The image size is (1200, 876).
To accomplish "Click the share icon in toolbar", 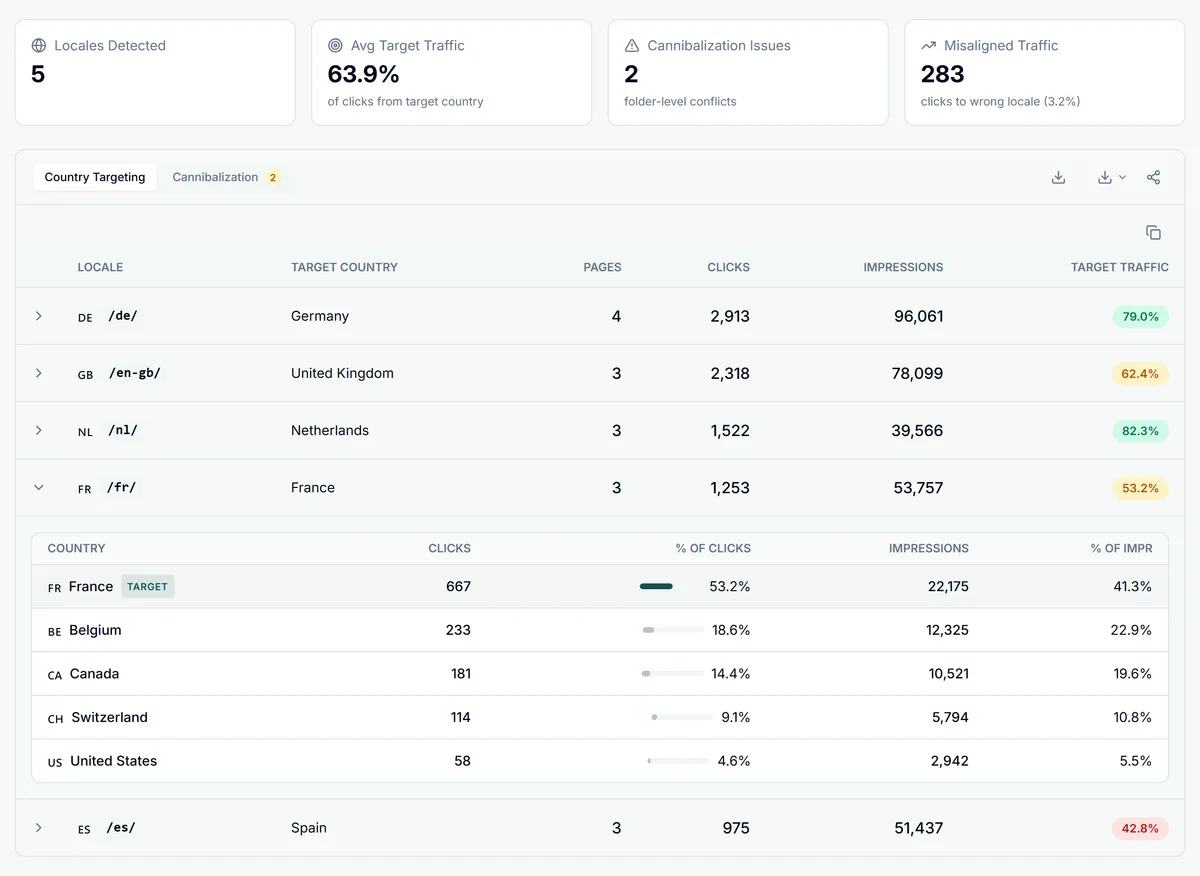I will [1153, 177].
